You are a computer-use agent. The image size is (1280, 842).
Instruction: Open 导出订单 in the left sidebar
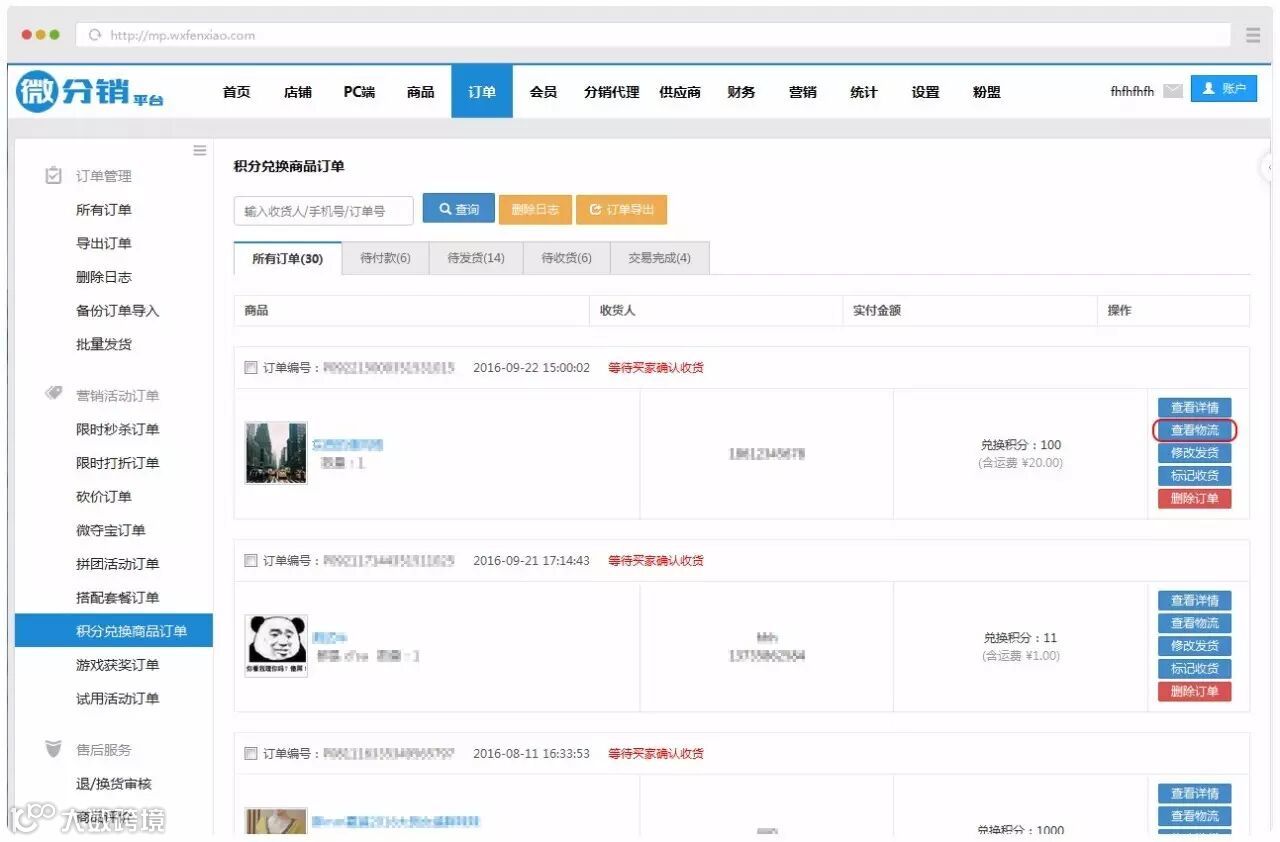point(104,243)
